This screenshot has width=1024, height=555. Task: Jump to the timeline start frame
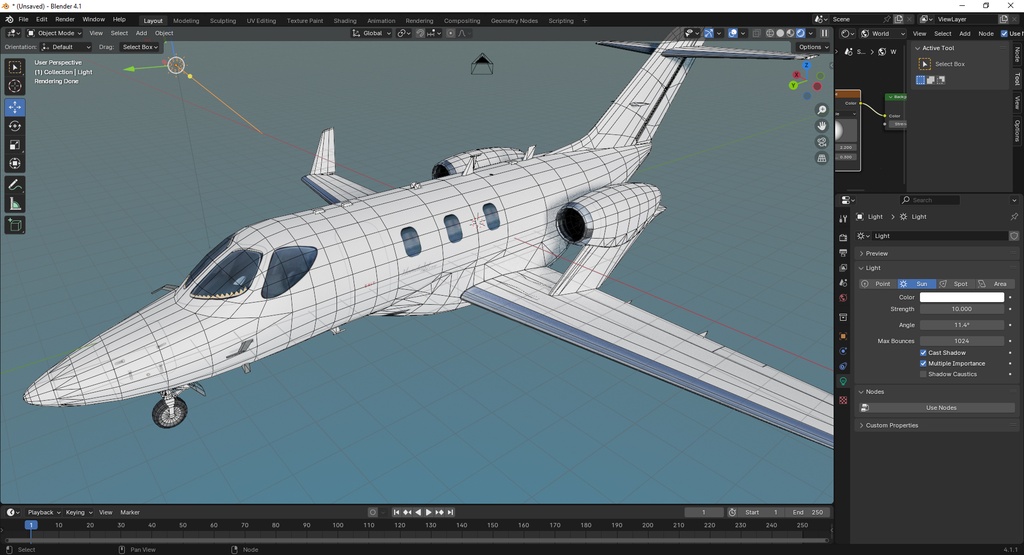click(x=396, y=513)
